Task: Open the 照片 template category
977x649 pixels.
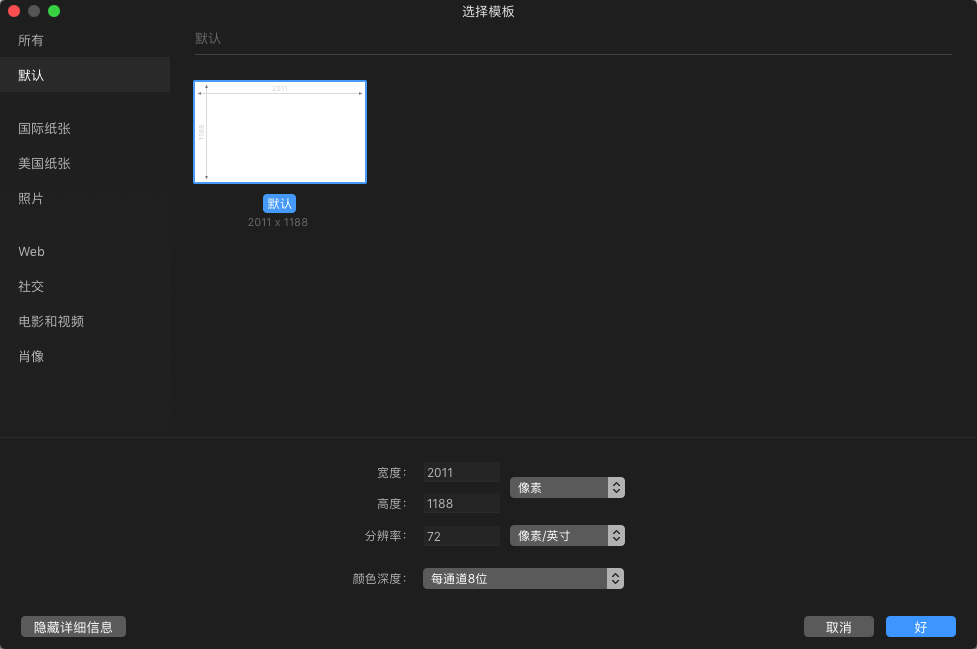Action: (85, 199)
